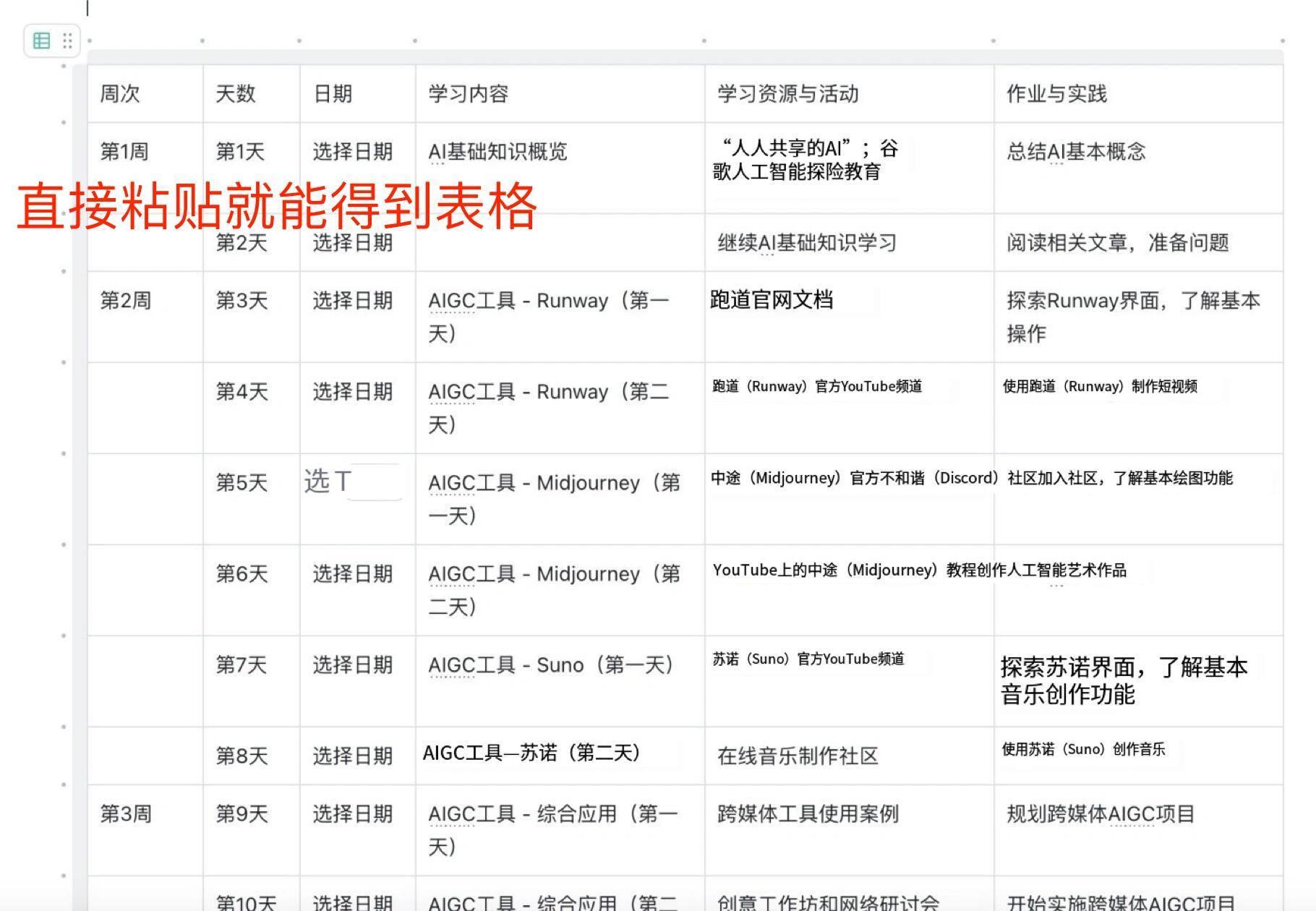
Task: Open 选择日期 in the 第4天 row
Action: tap(353, 392)
